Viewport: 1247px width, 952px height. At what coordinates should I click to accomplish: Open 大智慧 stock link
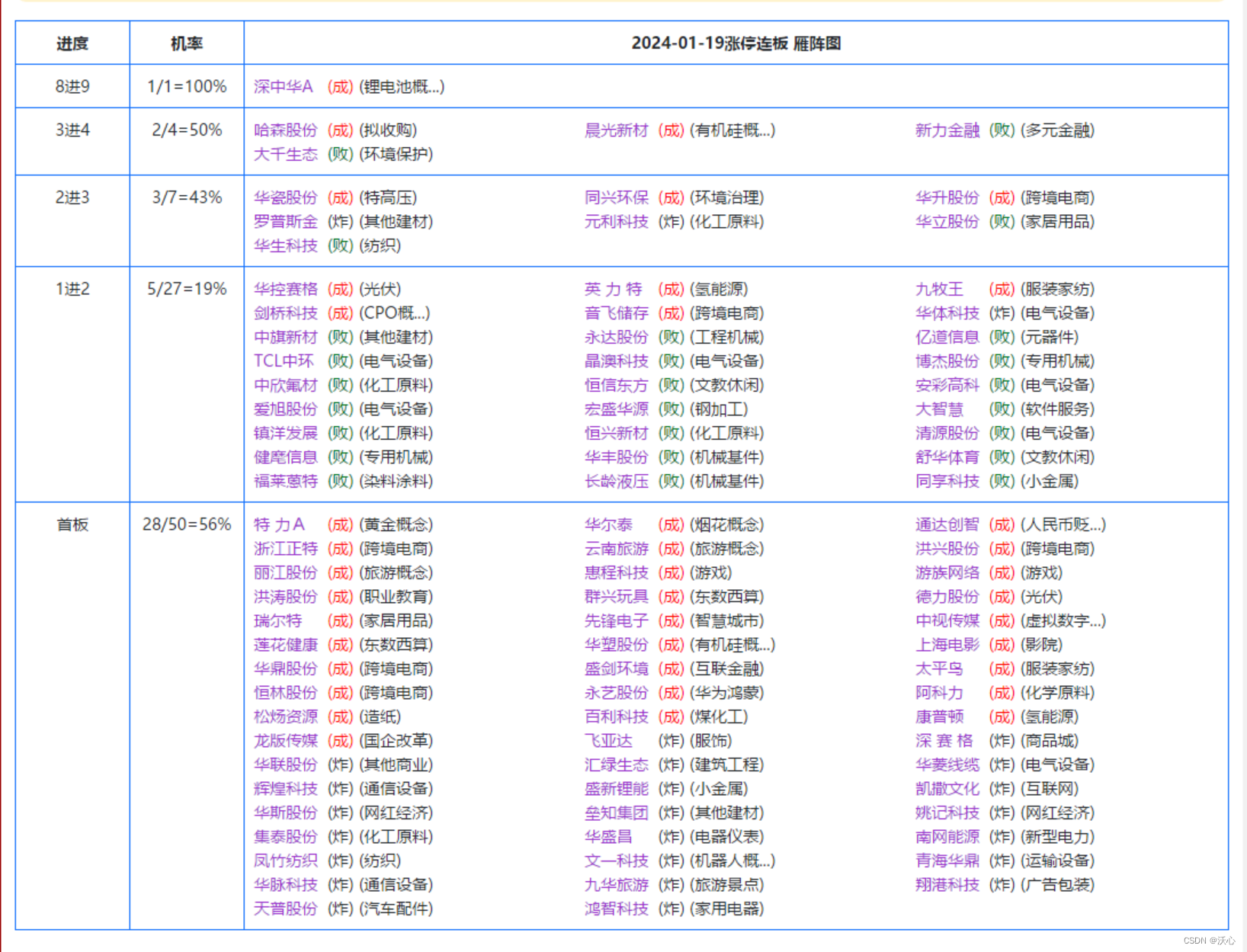coord(939,409)
